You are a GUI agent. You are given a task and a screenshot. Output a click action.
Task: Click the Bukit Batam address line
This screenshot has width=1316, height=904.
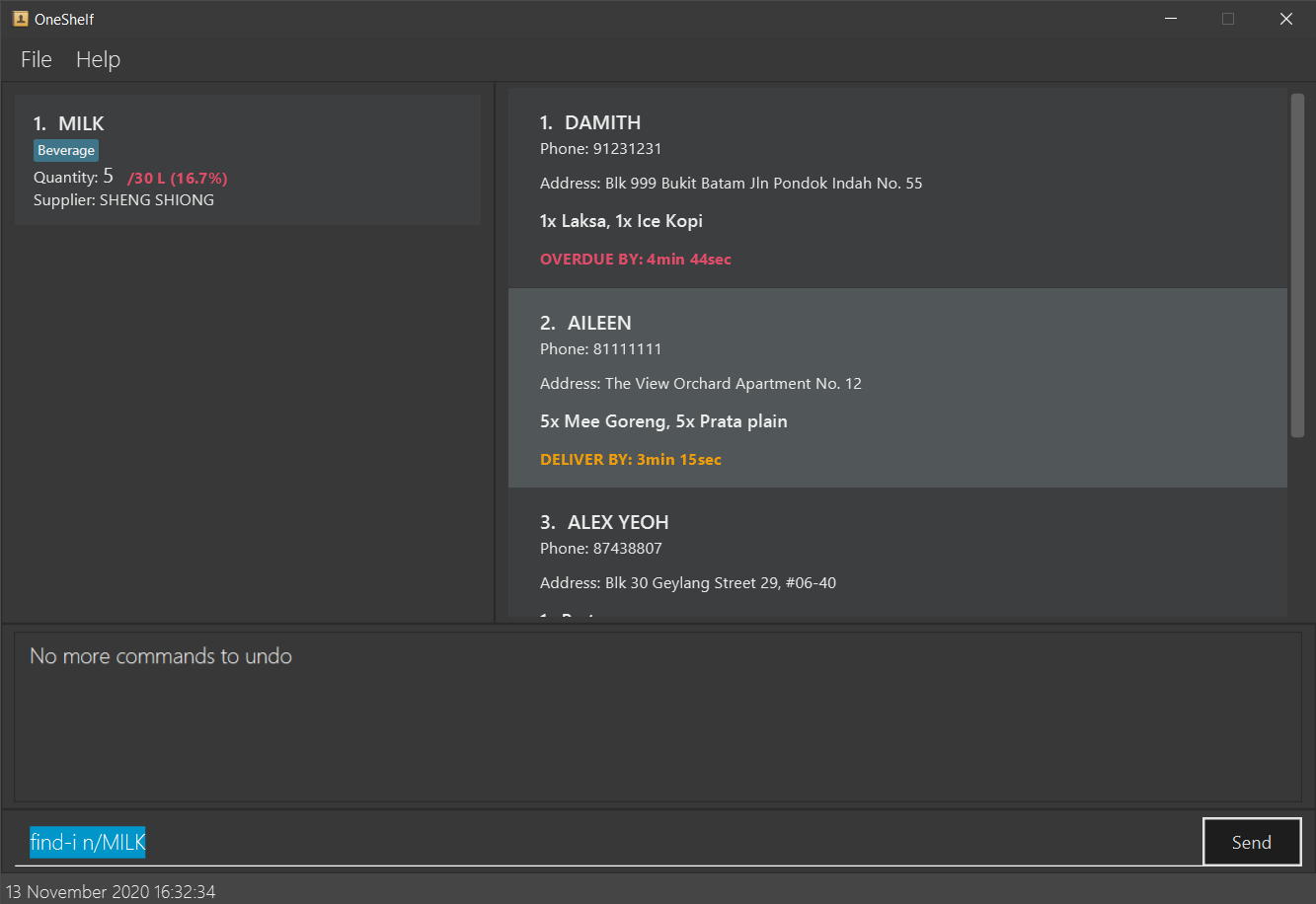[x=731, y=184]
